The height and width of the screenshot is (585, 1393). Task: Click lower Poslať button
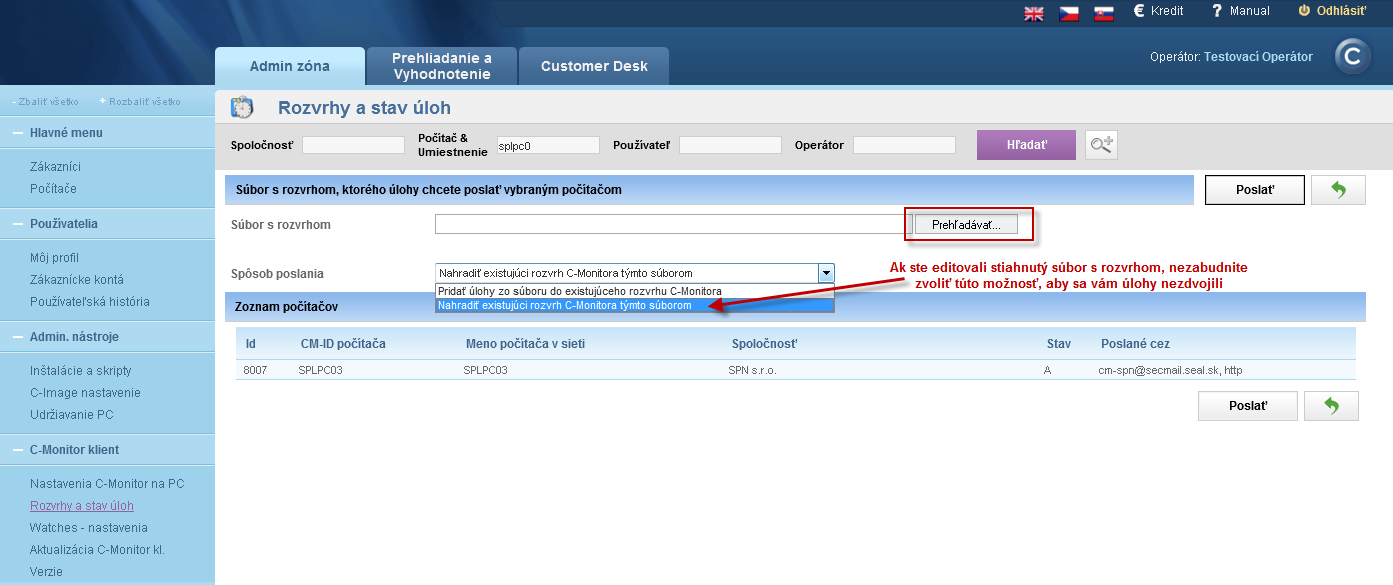(1248, 406)
